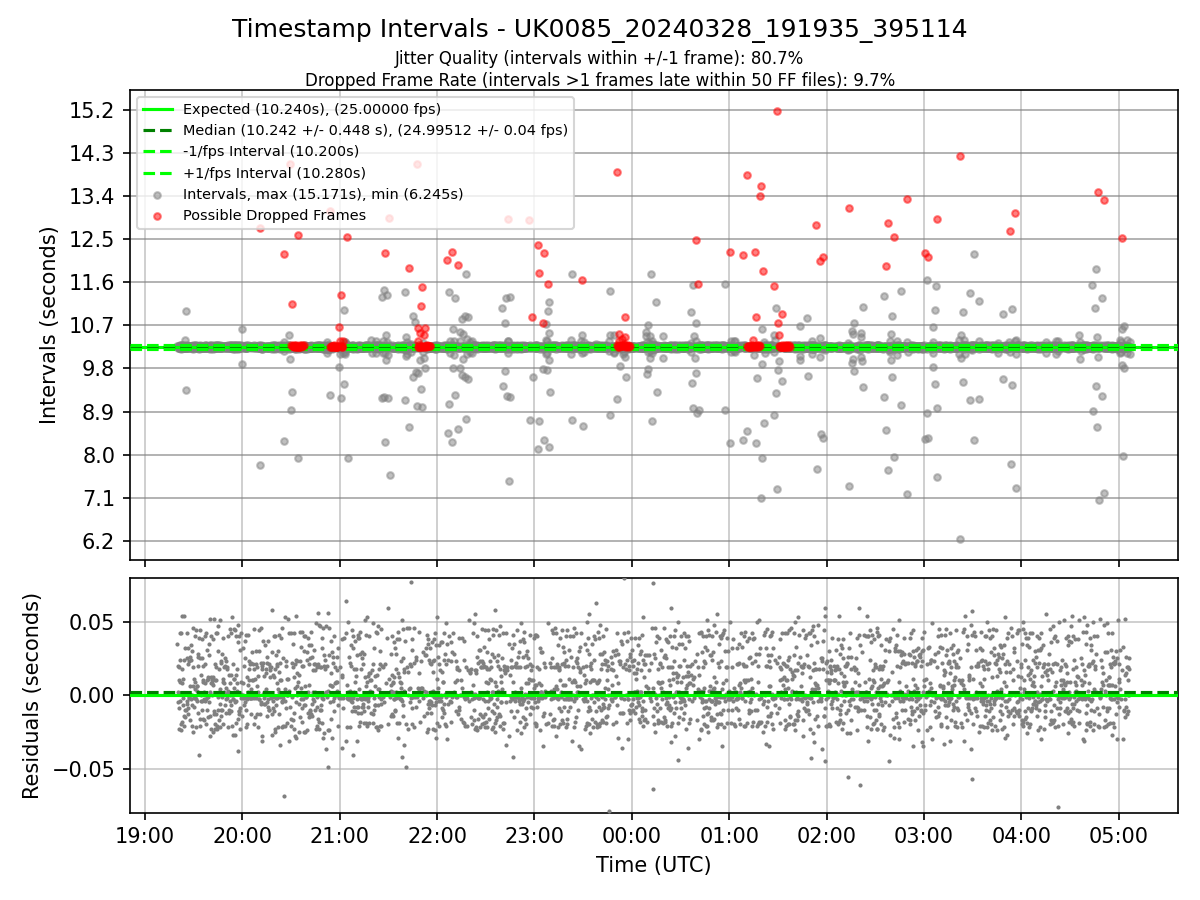
Task: Click the lowest gray interval point near 6.2 seconds
Action: 960,539
